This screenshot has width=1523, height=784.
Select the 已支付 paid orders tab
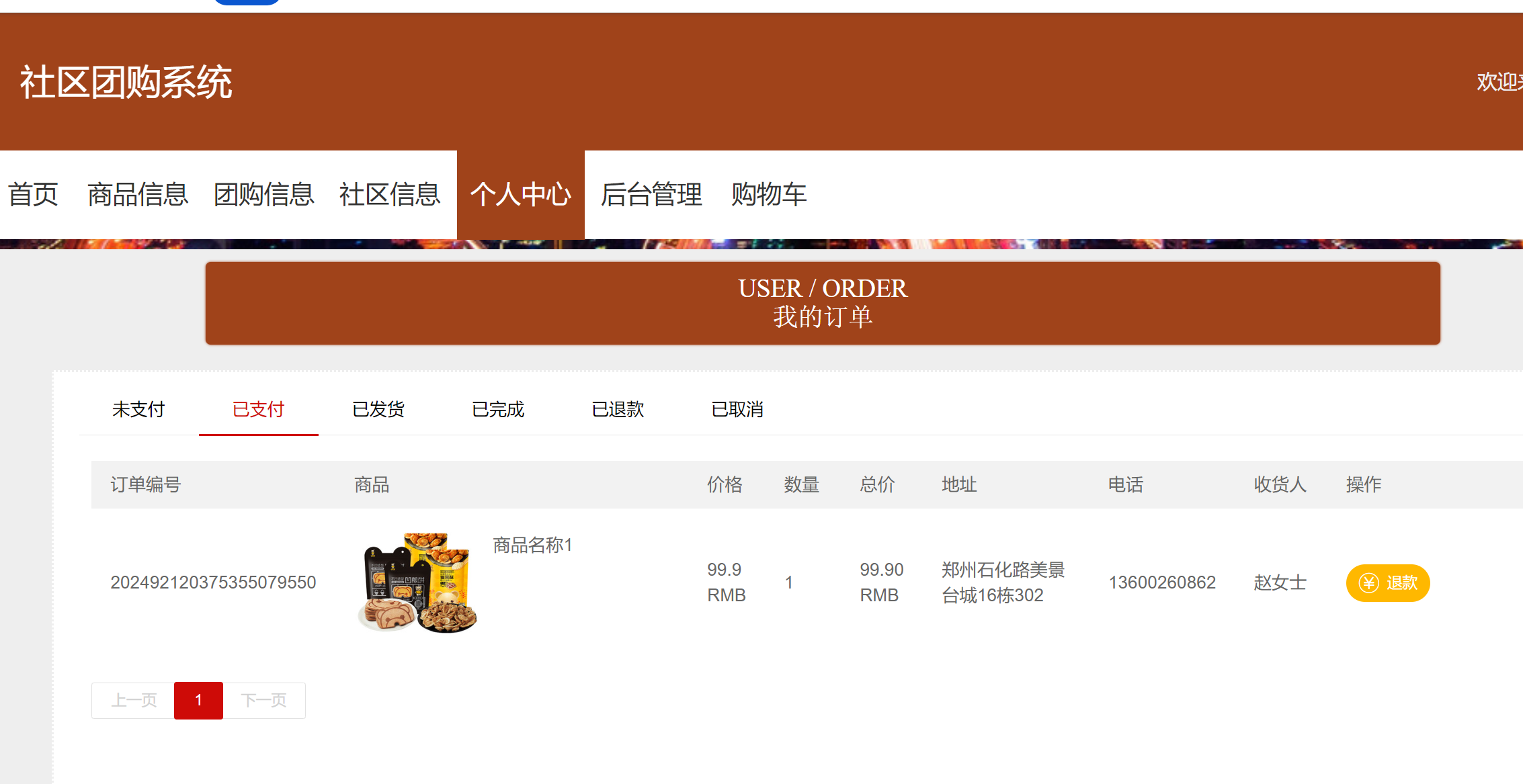(258, 409)
